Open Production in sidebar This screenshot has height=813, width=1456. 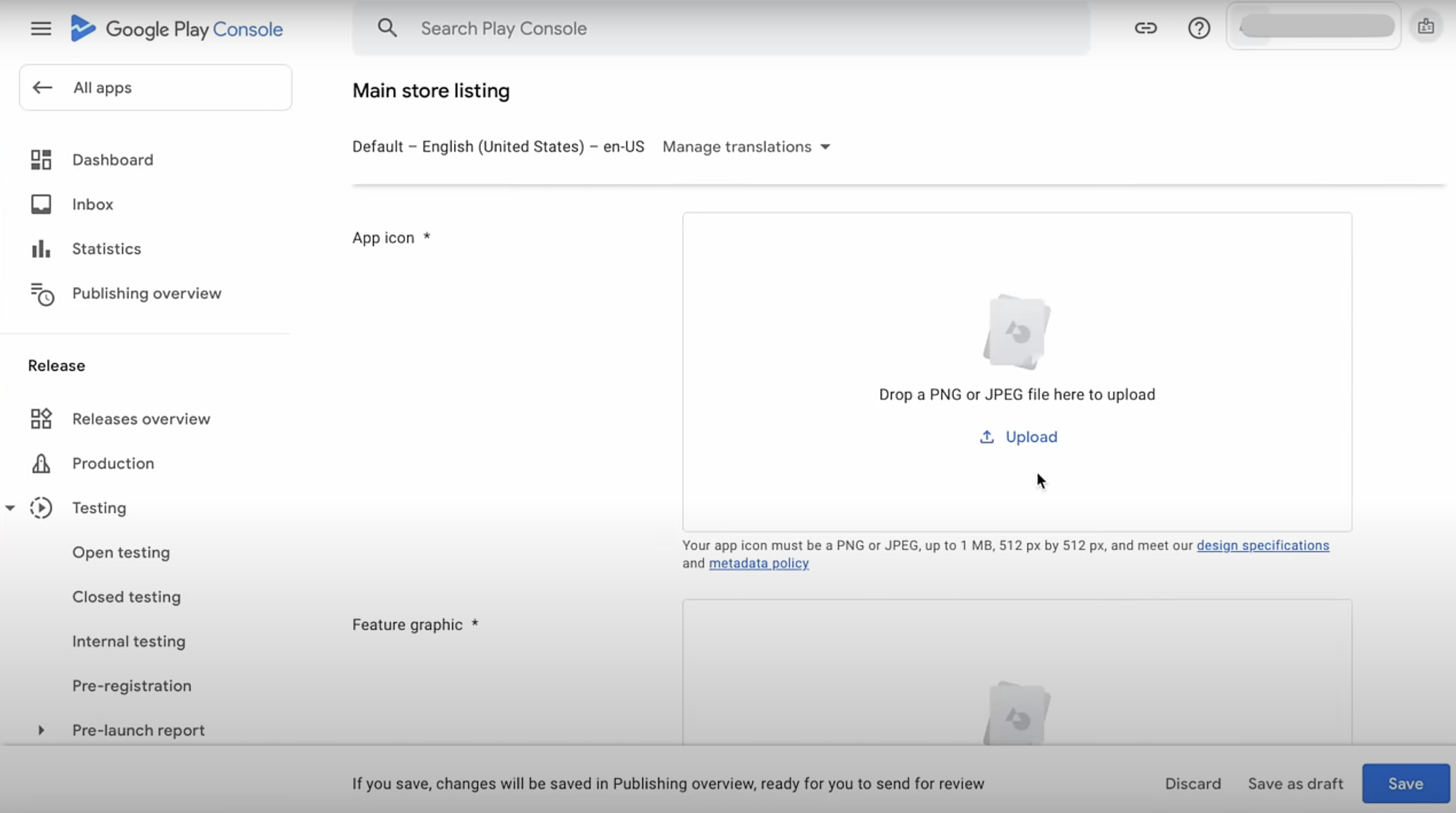(113, 463)
